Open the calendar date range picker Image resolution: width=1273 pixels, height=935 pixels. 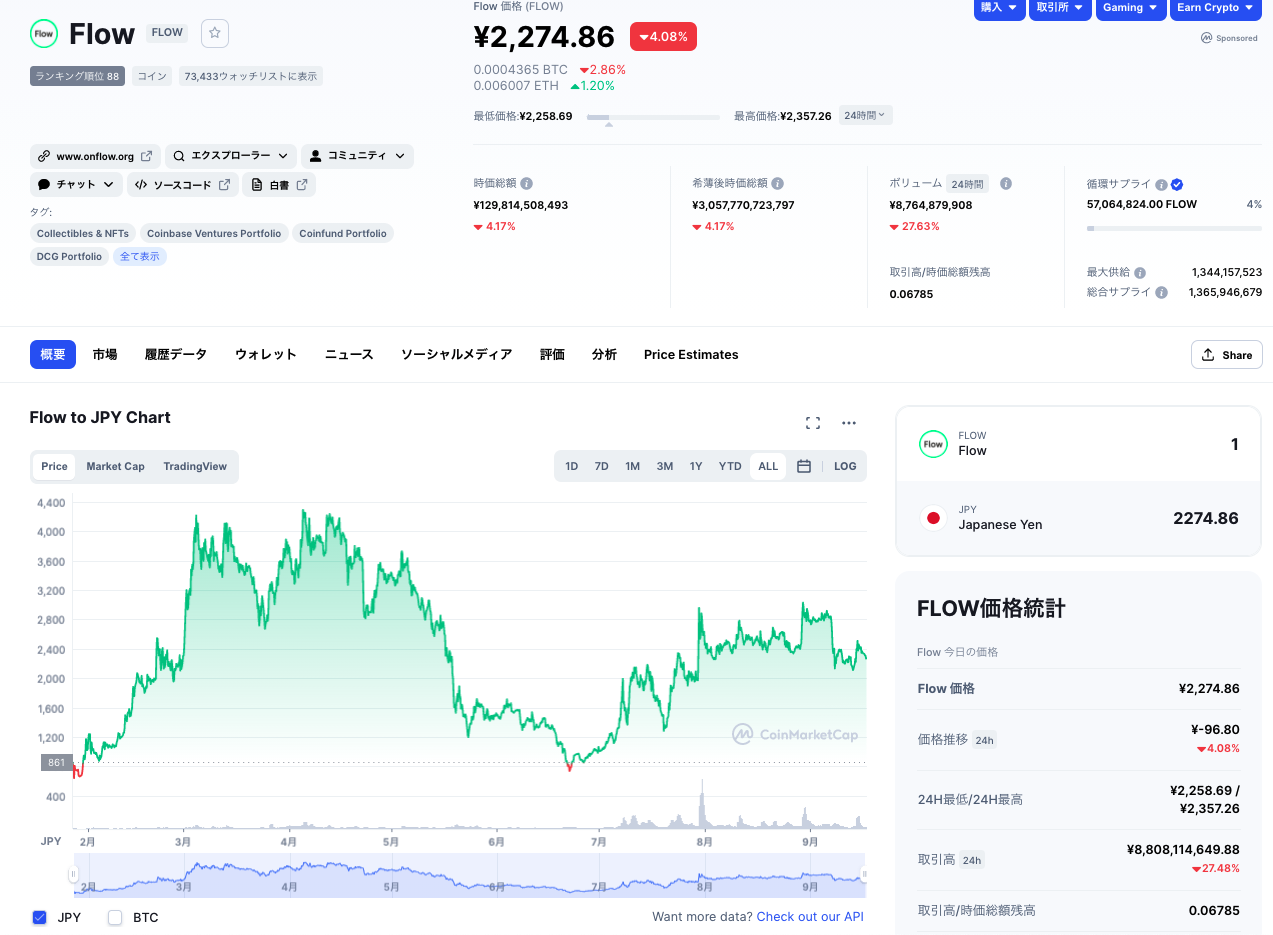pos(804,466)
